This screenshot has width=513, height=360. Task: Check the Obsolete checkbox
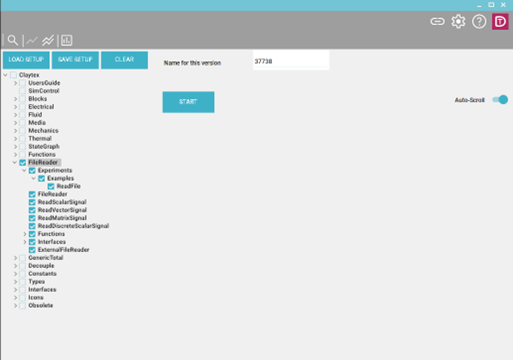click(x=23, y=306)
